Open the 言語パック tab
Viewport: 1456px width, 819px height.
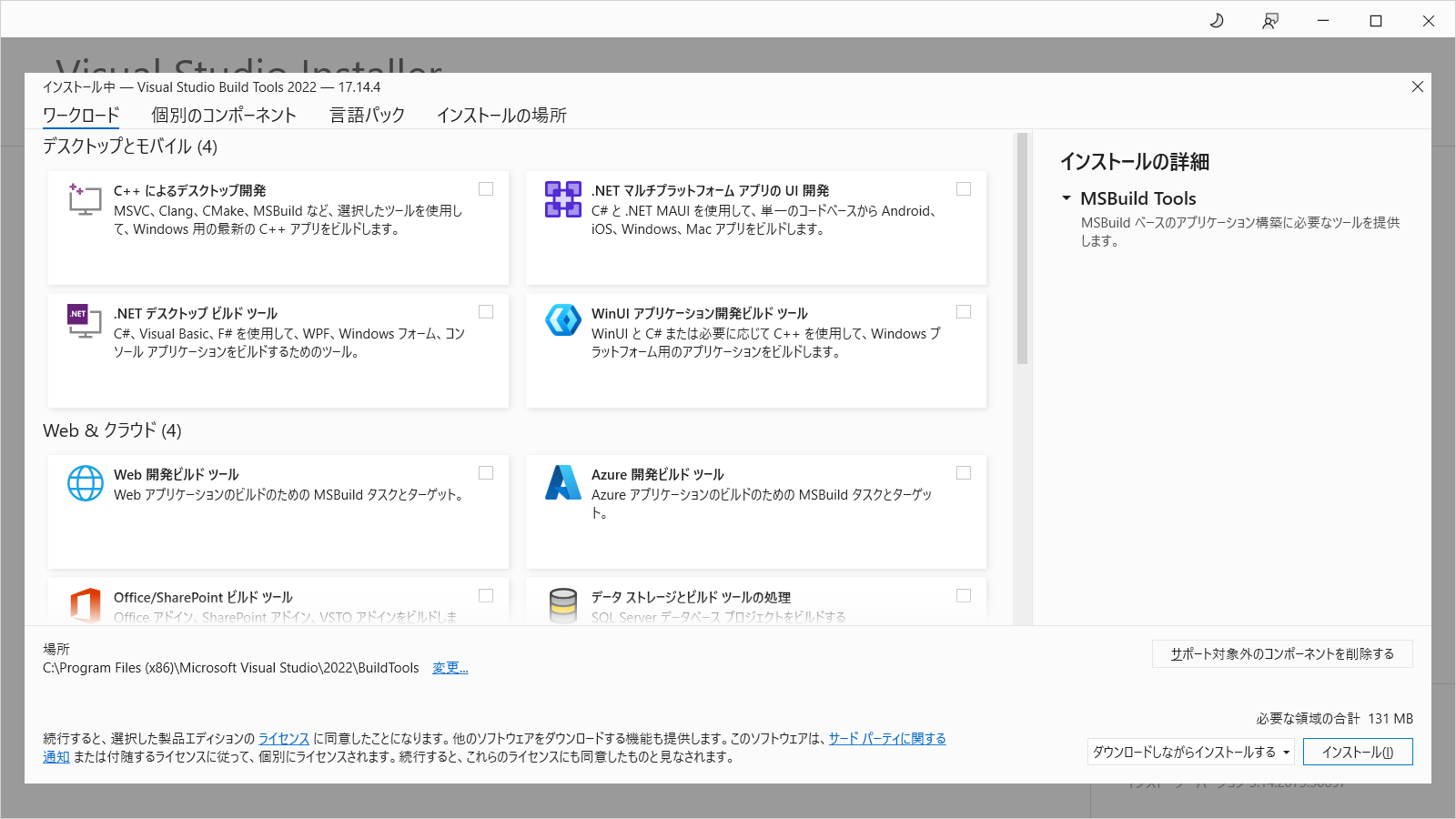point(367,116)
